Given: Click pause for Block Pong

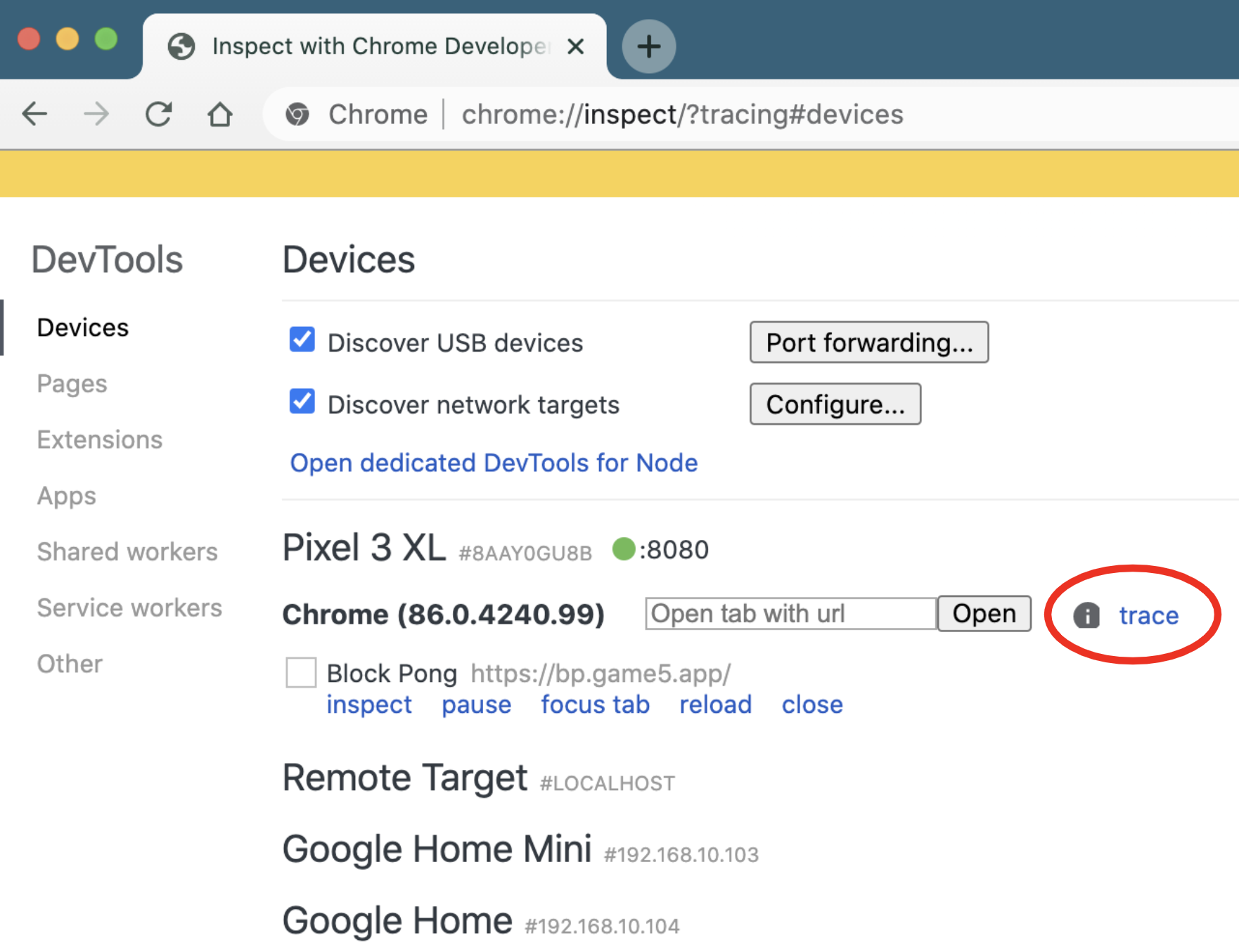Looking at the screenshot, I should coord(476,704).
